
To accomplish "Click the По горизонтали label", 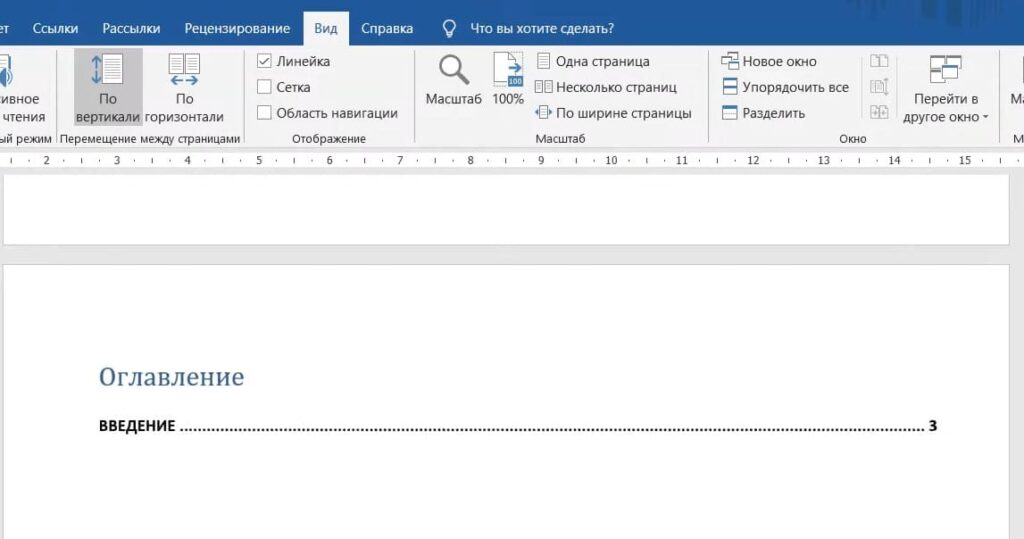I will [x=184, y=108].
